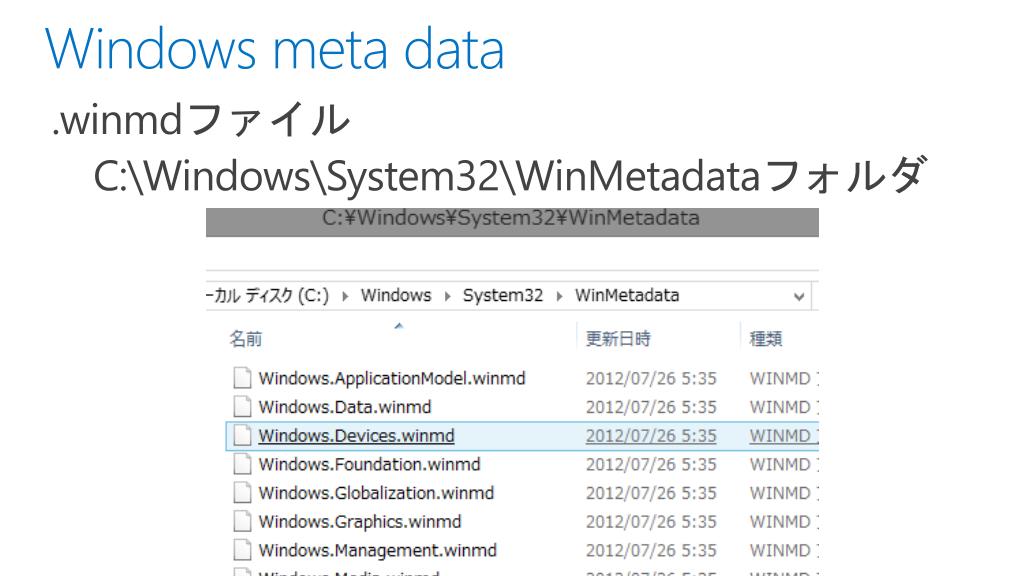
Task: Expand the arrow after Windows breadcrumb
Action: tap(447, 296)
